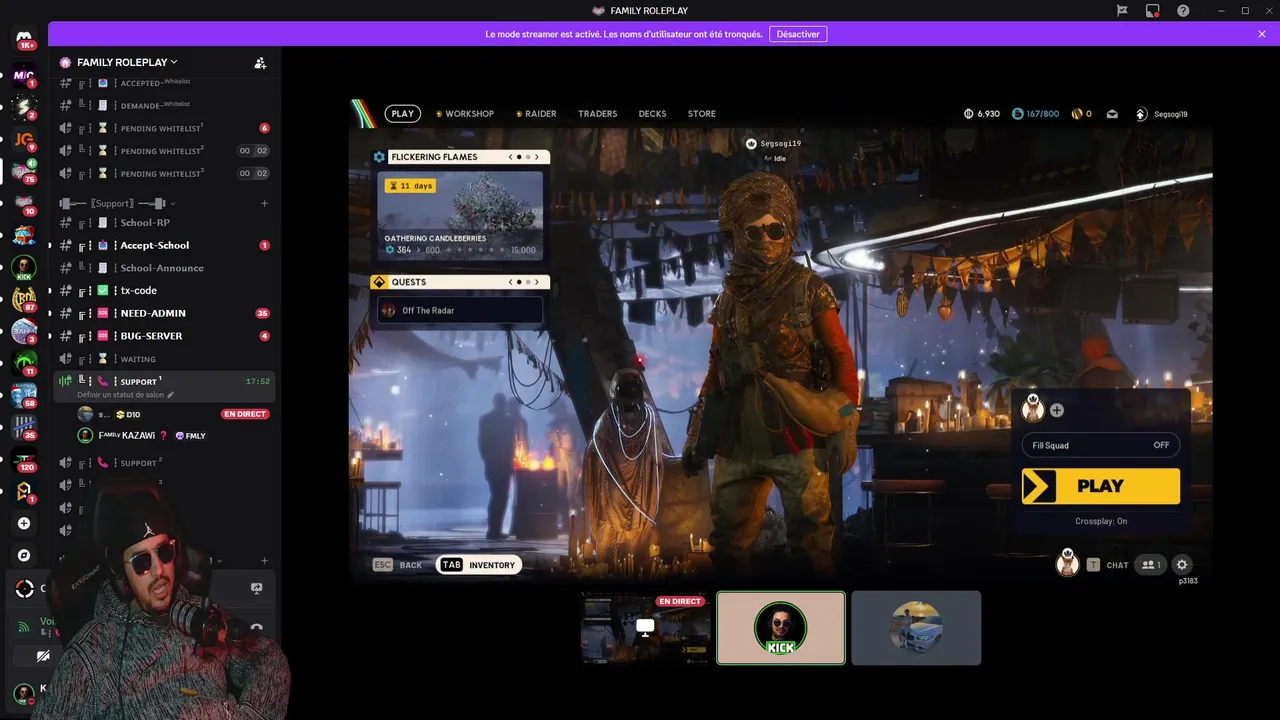Join the SUPPORT 2 voice channel
Image resolution: width=1280 pixels, height=720 pixels.
click(x=164, y=463)
